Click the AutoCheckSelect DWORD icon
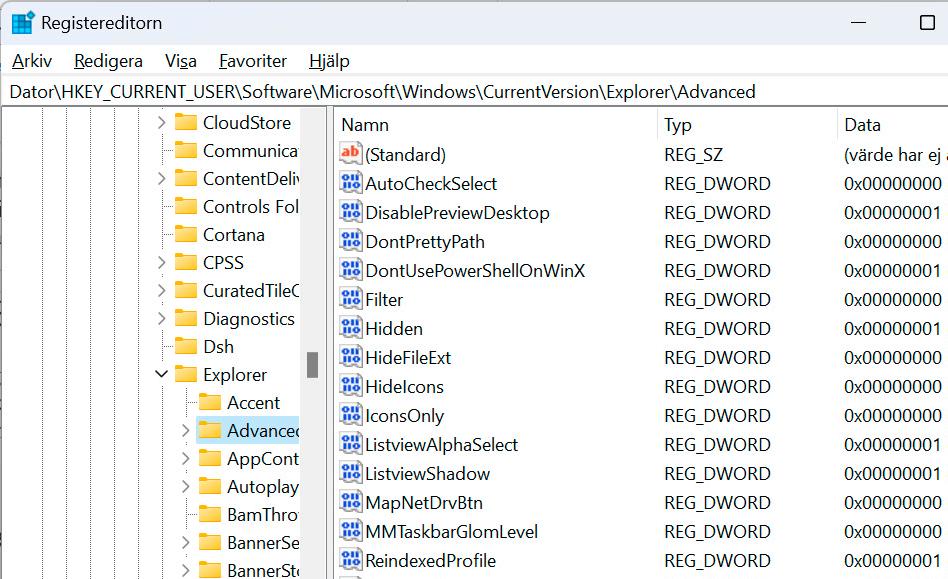This screenshot has width=948, height=579. (x=351, y=183)
